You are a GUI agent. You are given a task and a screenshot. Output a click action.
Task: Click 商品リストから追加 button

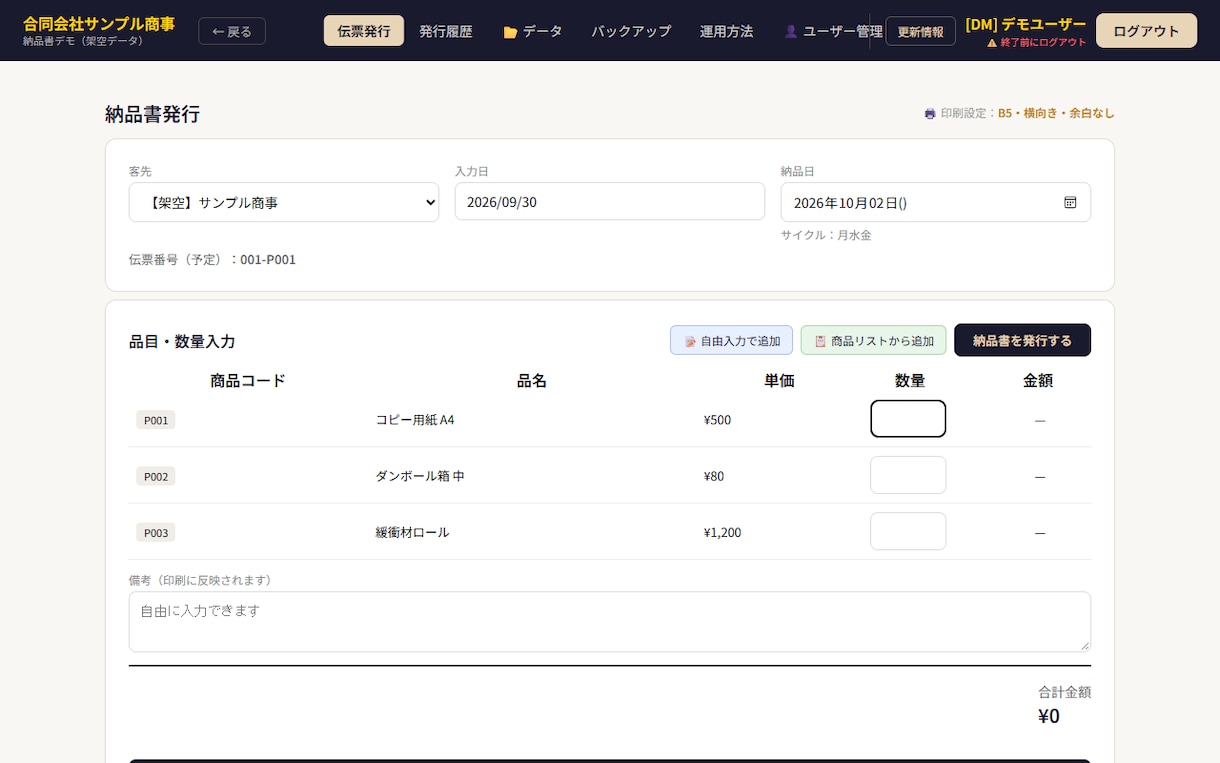(873, 340)
